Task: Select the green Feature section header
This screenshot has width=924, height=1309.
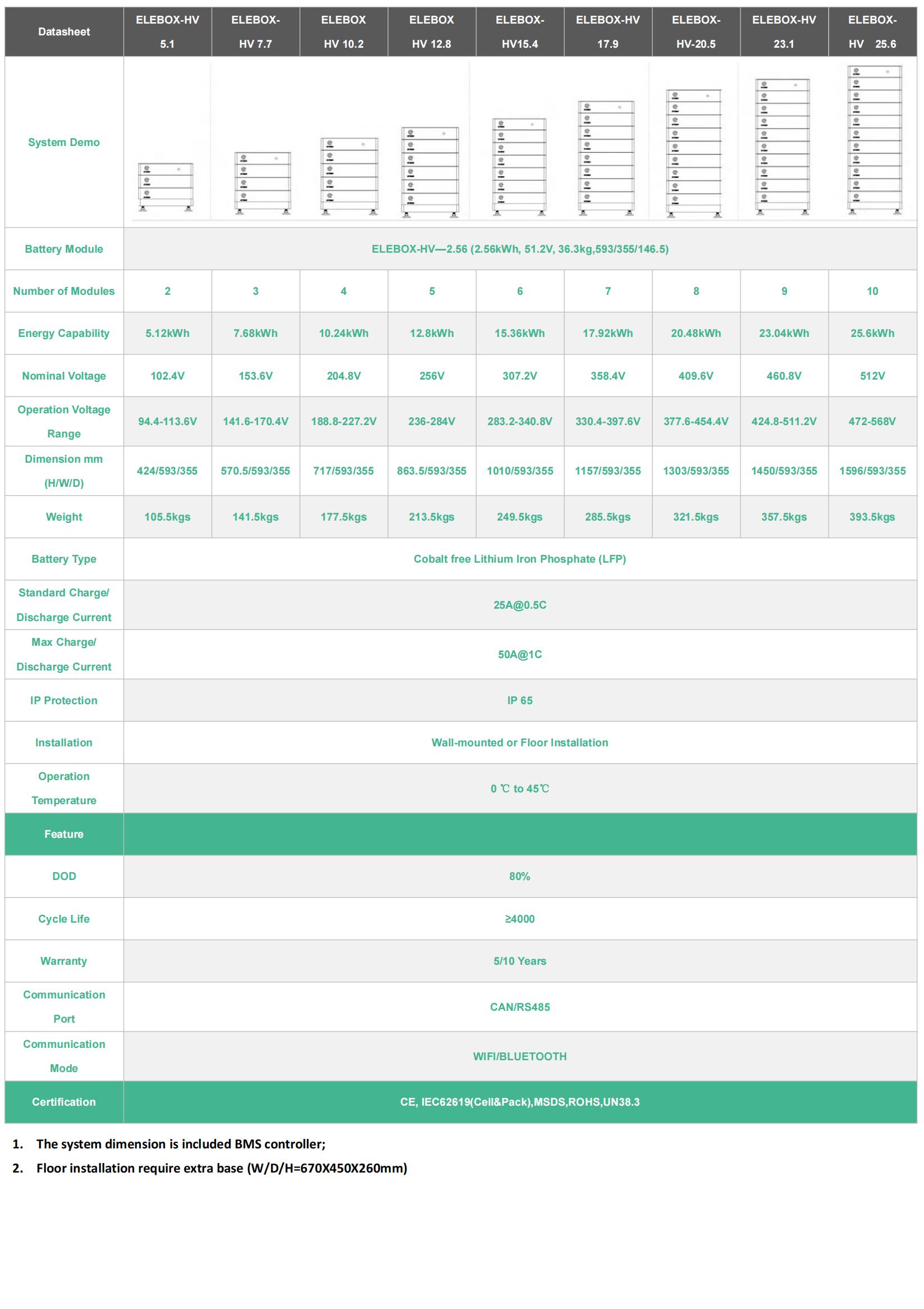Action: coord(64,833)
